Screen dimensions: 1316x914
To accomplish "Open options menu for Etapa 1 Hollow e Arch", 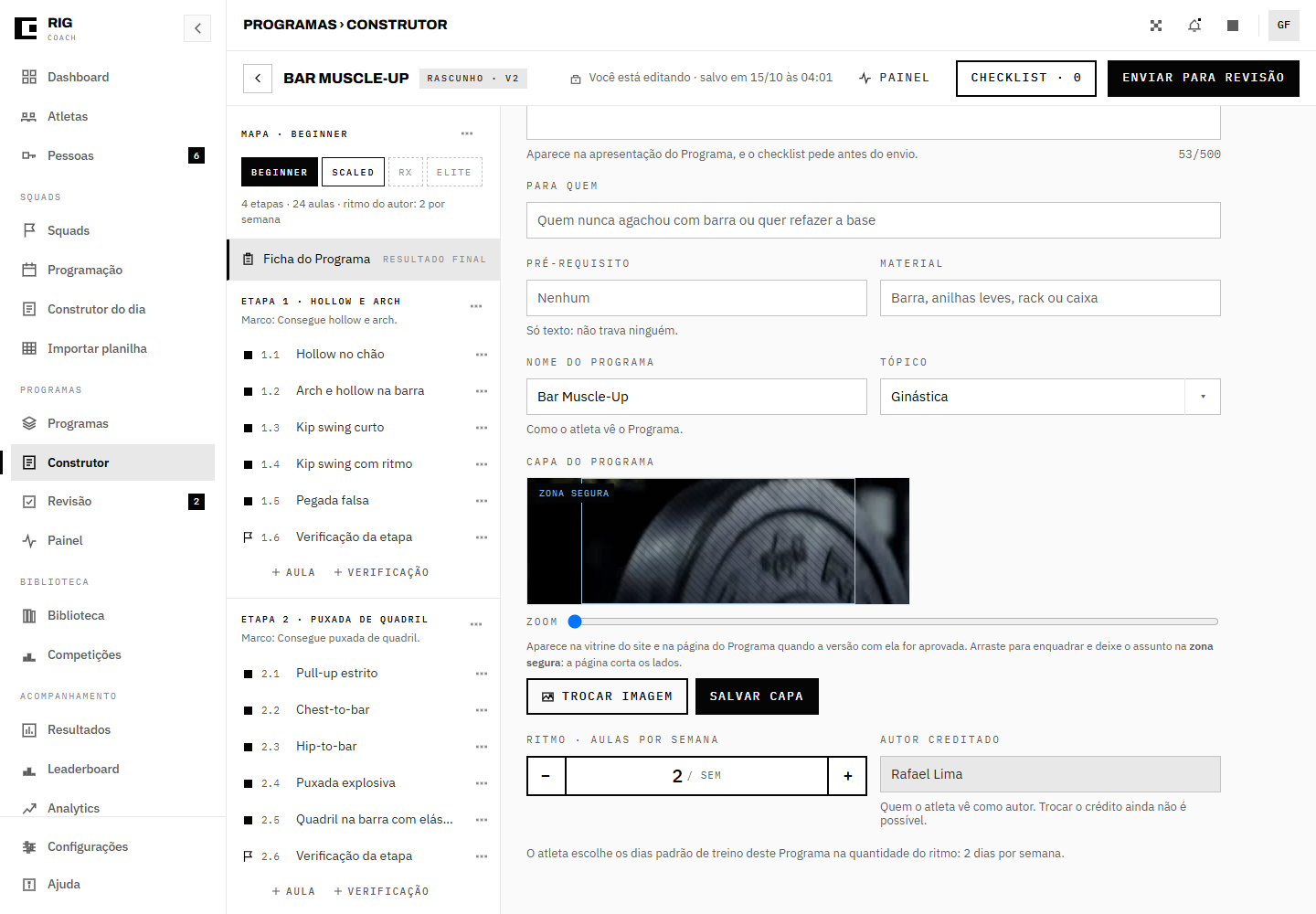I will (x=476, y=306).
